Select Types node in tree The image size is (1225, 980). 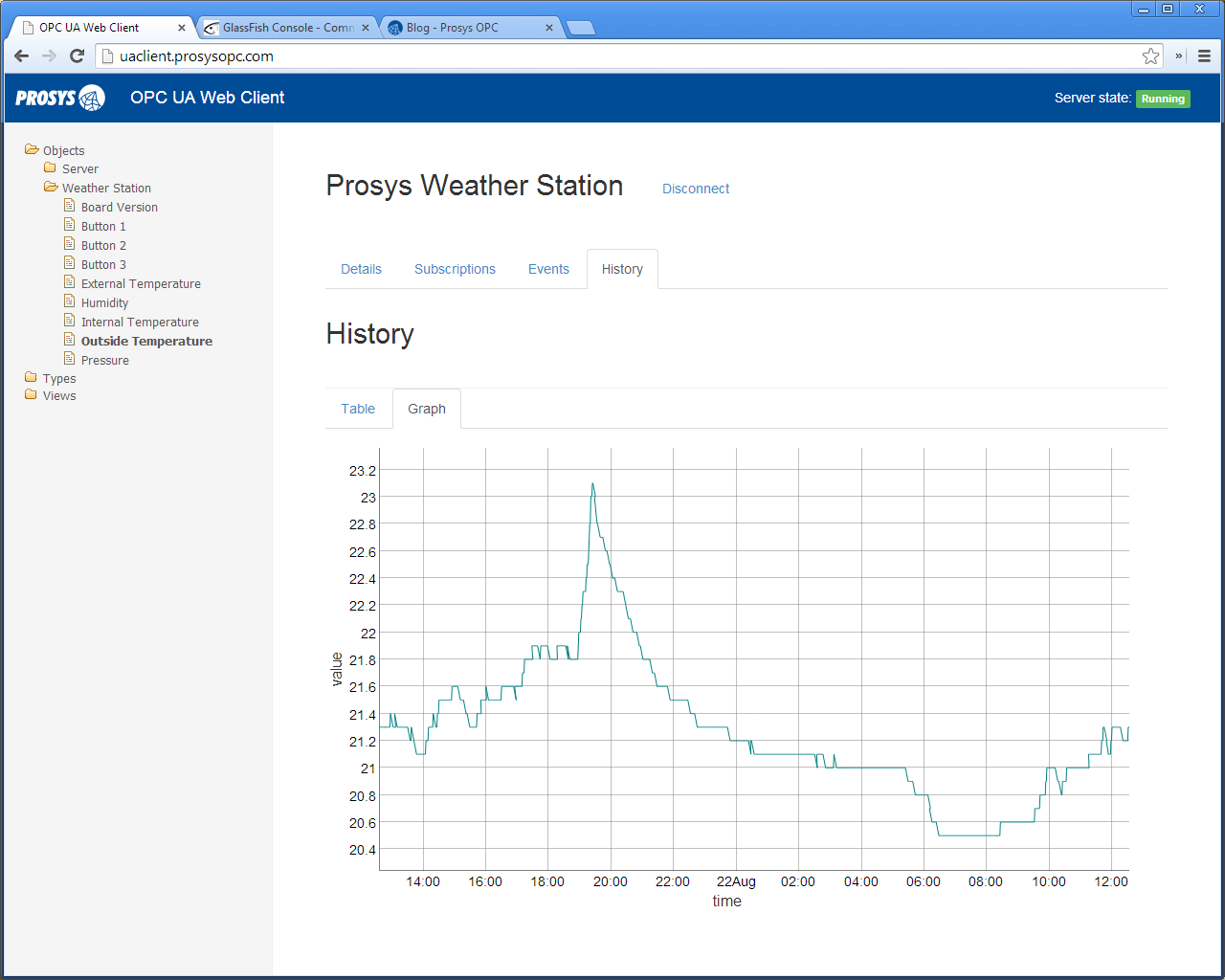click(x=59, y=378)
